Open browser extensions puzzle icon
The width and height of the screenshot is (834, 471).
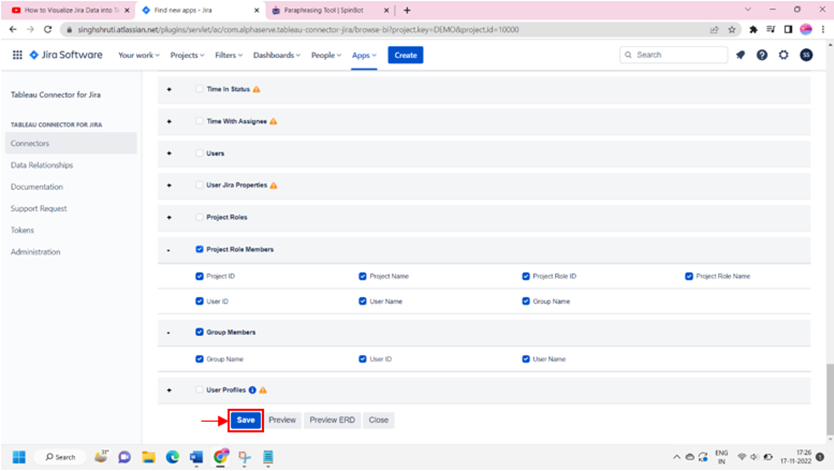click(753, 29)
